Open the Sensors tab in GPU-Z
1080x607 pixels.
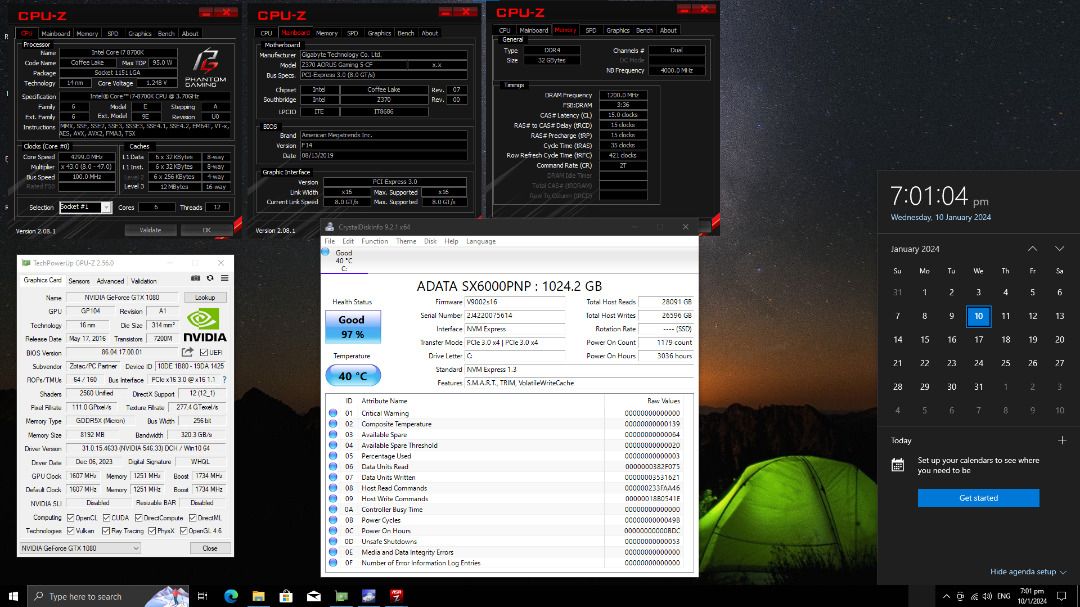click(x=79, y=281)
